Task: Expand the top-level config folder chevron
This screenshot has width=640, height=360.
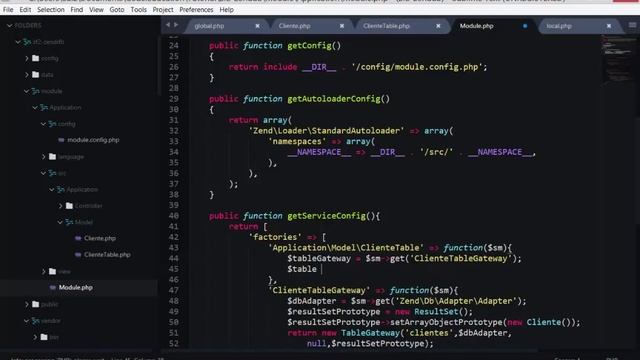Action: tap(27, 58)
